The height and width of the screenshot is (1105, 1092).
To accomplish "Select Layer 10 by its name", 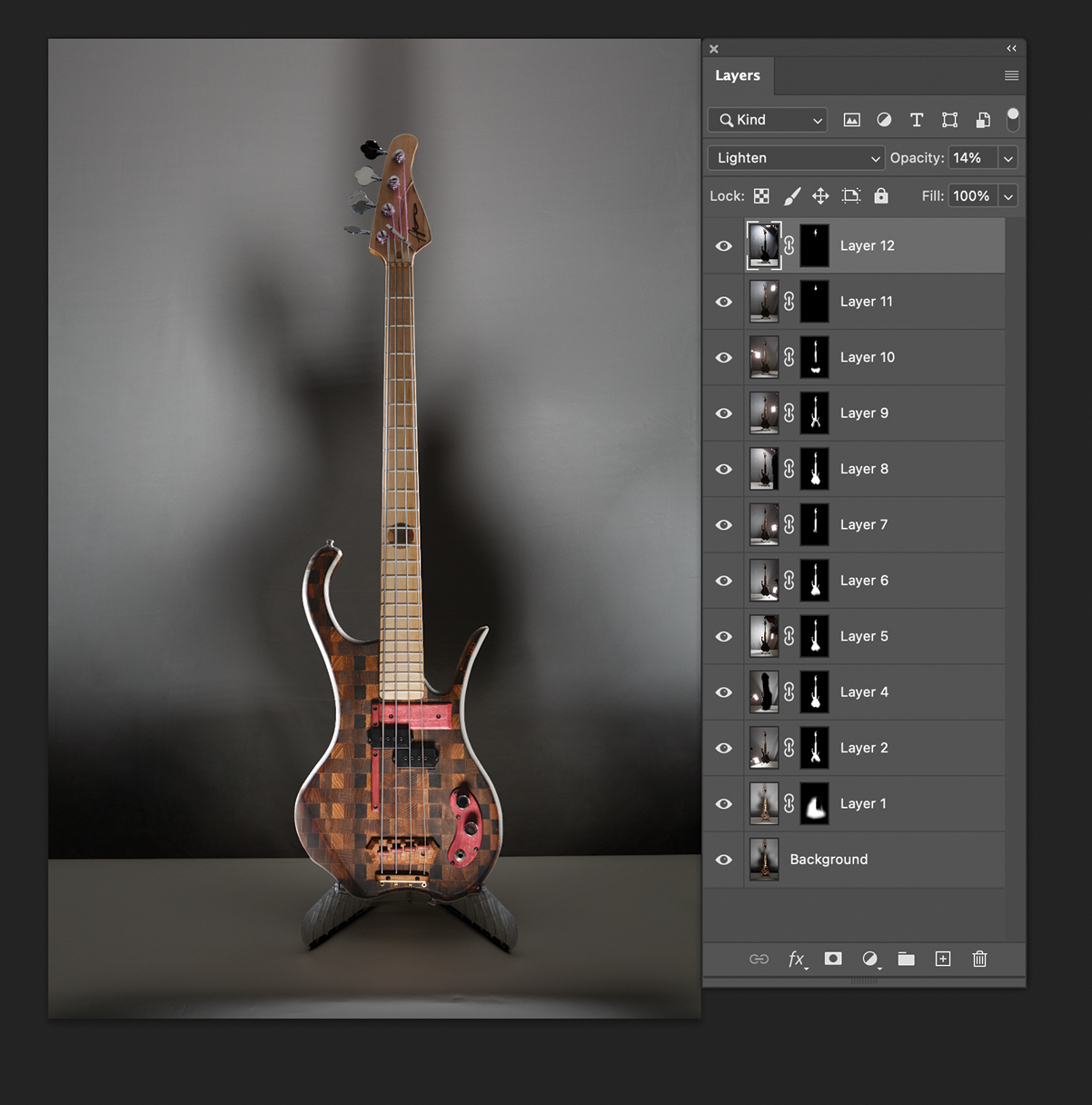I will point(867,357).
